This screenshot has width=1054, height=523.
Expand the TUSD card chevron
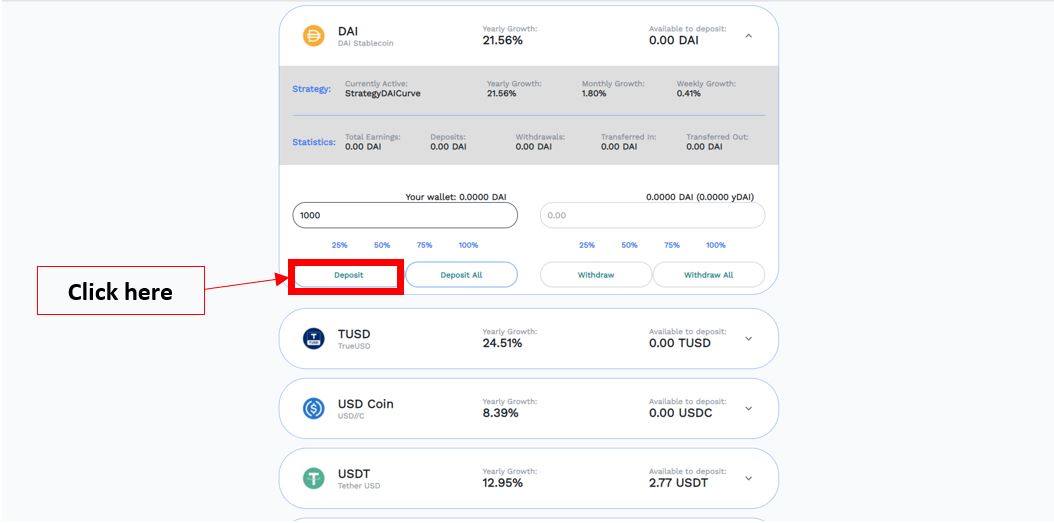click(749, 339)
